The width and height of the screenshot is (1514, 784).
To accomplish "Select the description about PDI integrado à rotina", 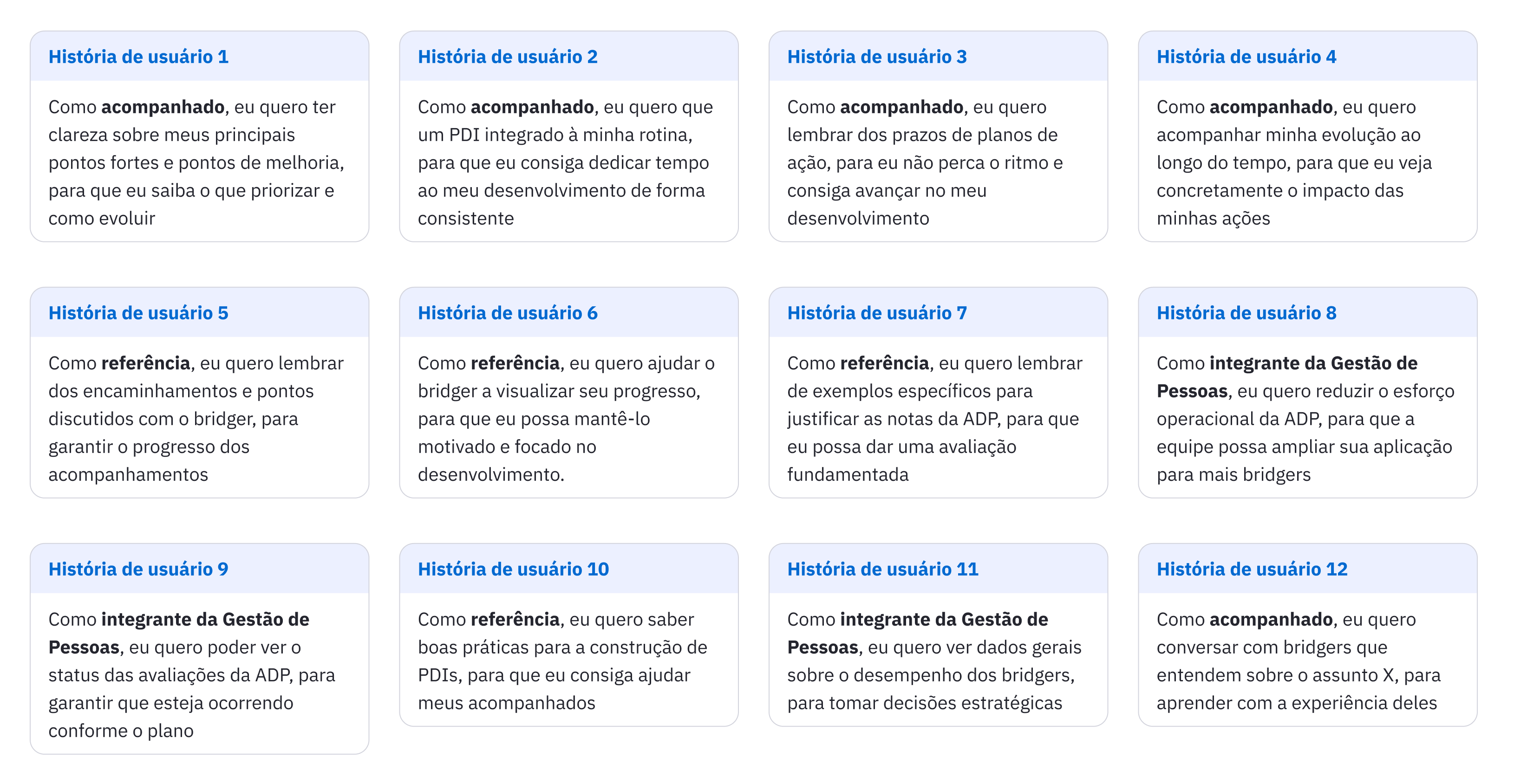I will [564, 162].
